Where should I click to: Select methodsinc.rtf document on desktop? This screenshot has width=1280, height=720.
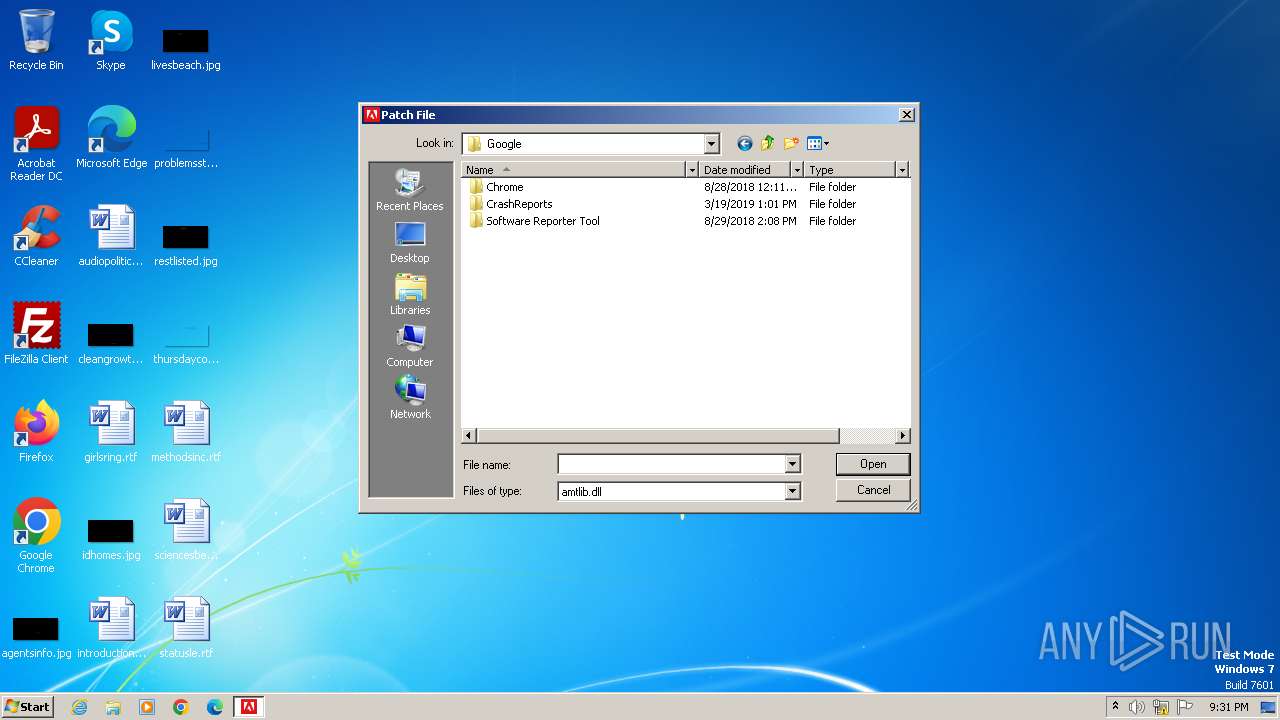pos(186,432)
